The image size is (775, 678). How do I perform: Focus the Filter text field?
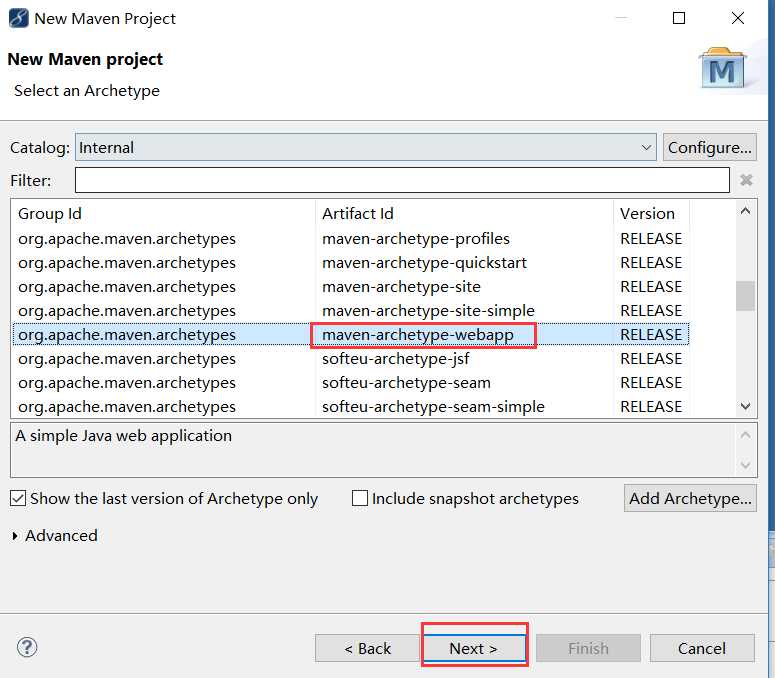402,180
